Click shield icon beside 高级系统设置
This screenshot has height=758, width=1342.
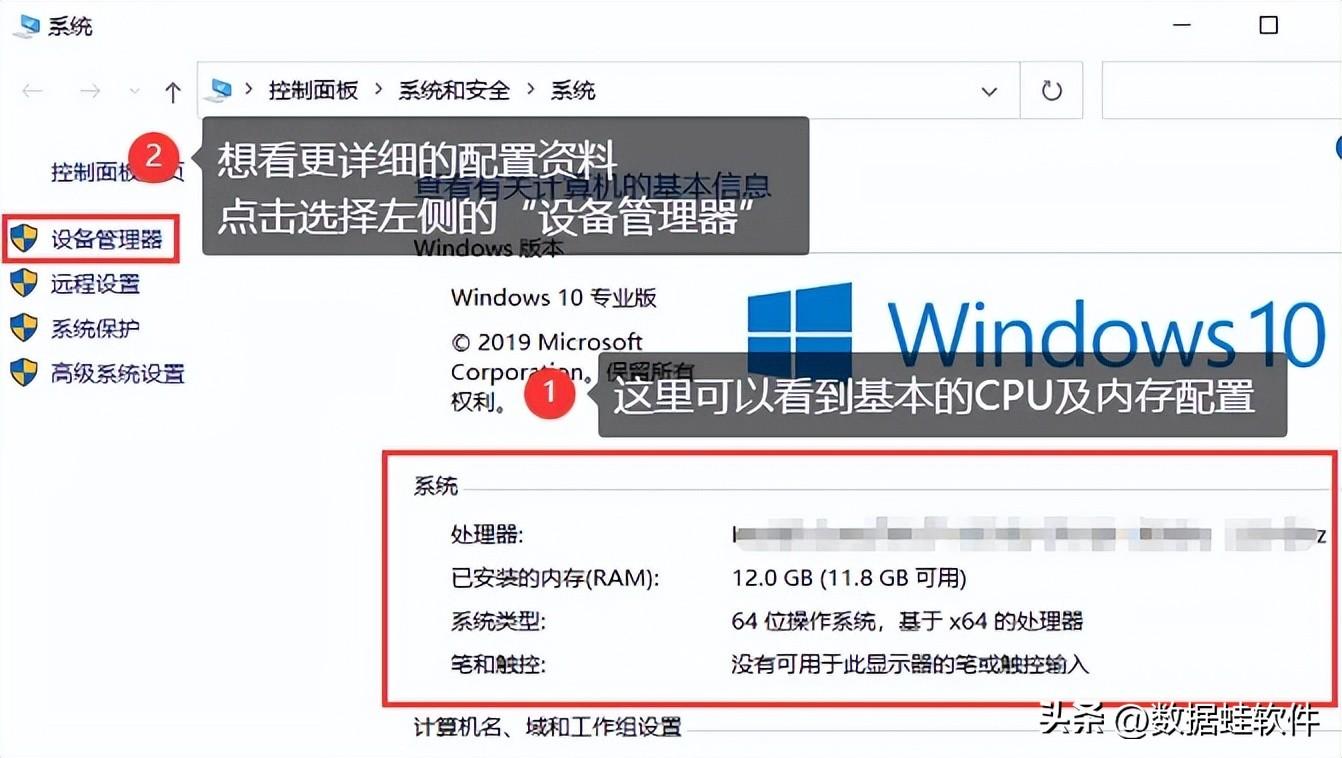point(24,373)
